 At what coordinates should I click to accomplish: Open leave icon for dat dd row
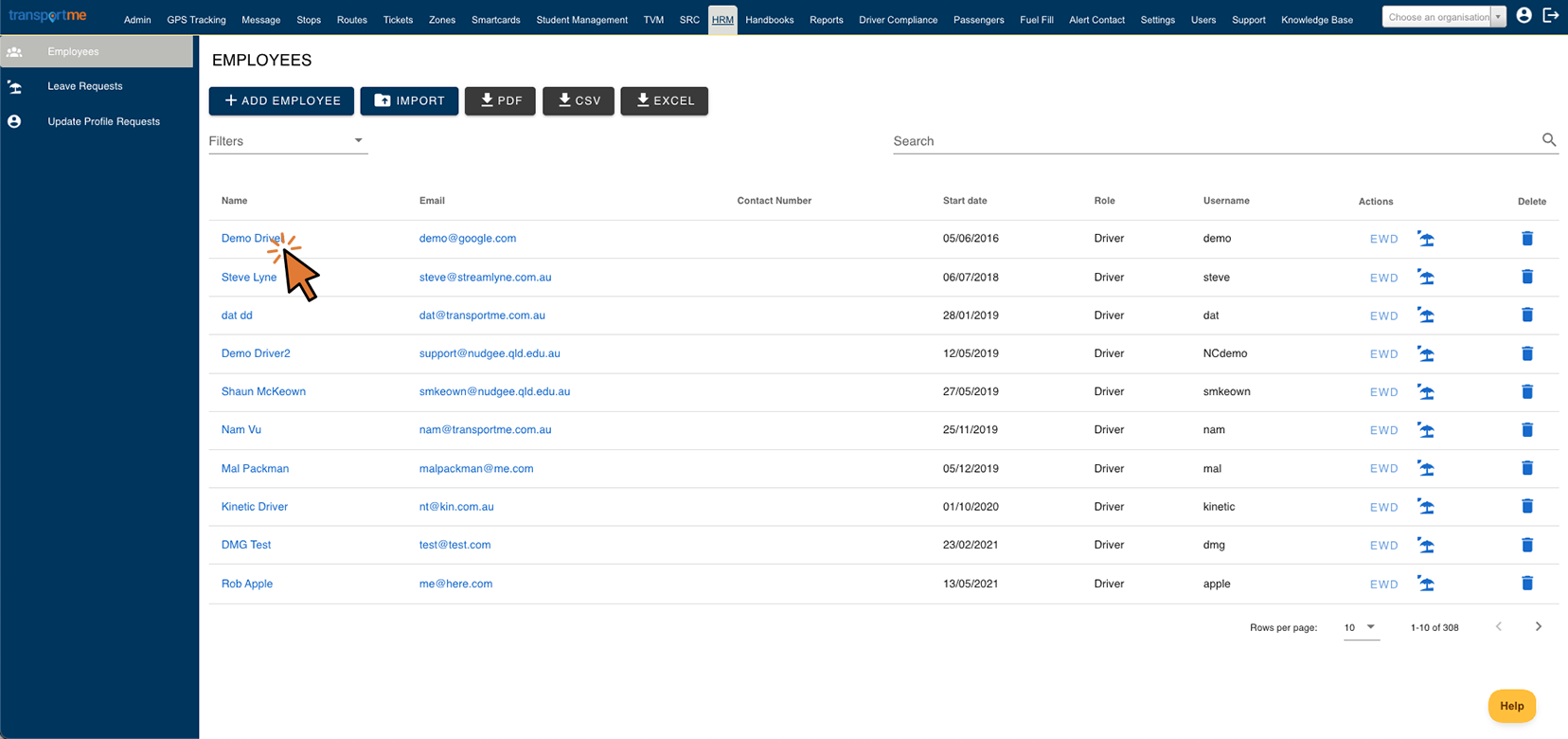pyautogui.click(x=1426, y=315)
